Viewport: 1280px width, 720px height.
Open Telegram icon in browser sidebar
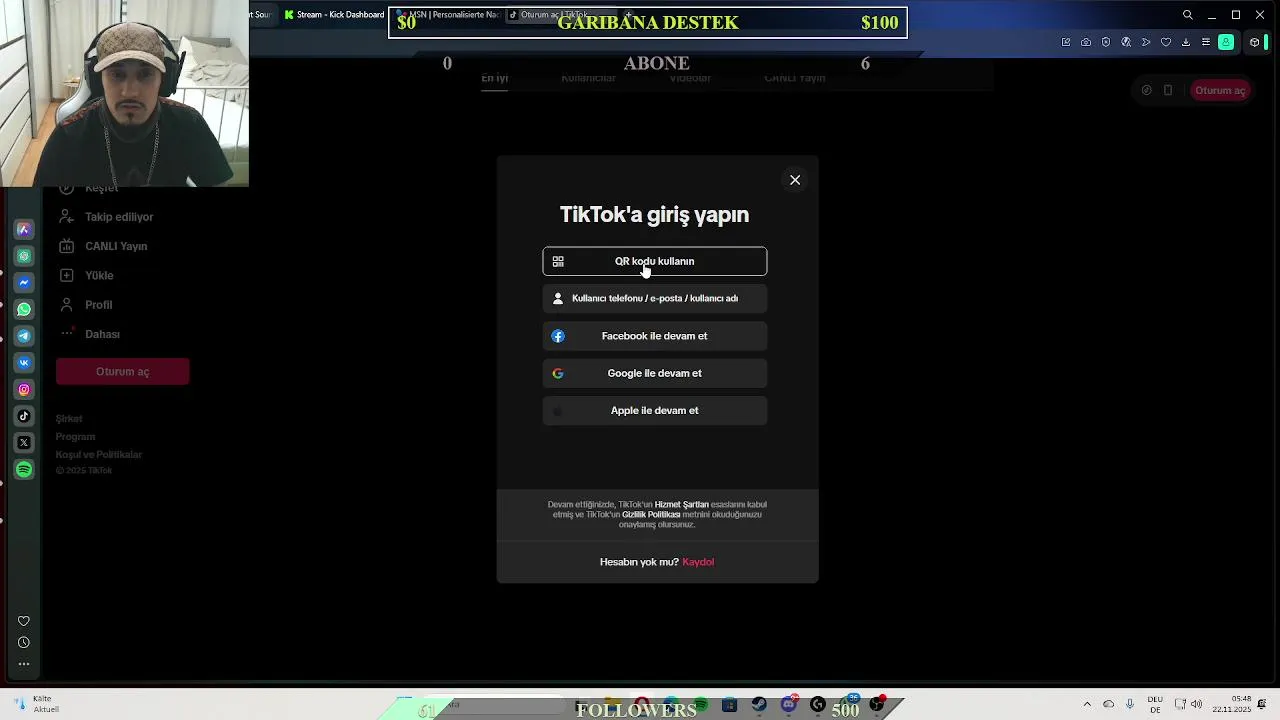click(x=24, y=336)
